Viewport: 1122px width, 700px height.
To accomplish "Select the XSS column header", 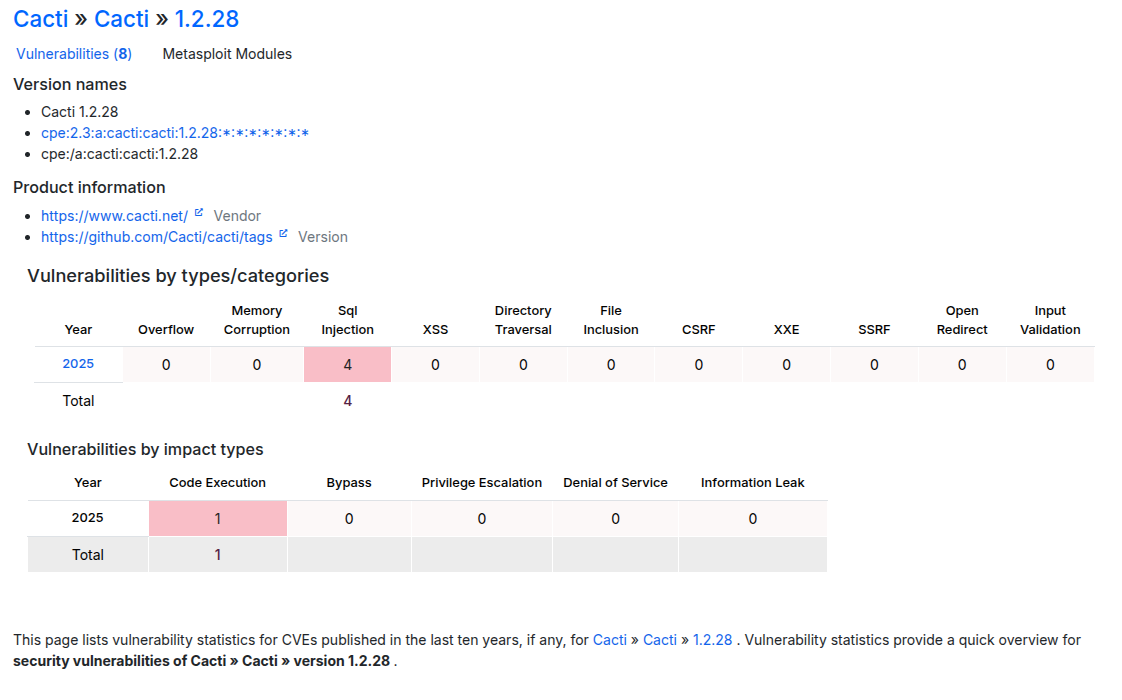I will pyautogui.click(x=435, y=329).
